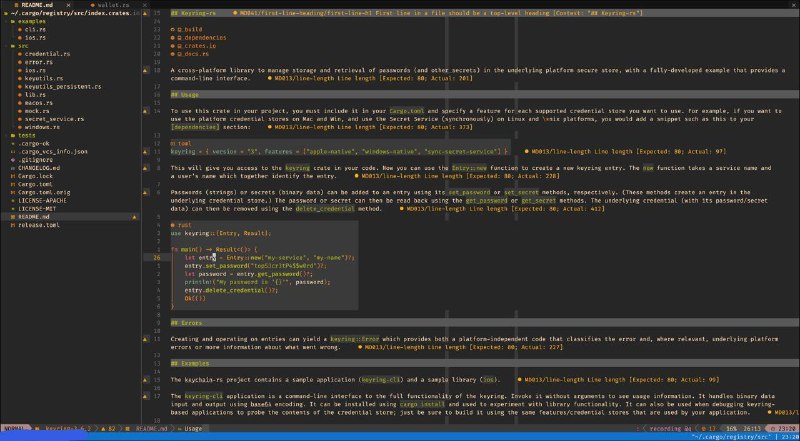800x441 pixels.
Task: Open macos.rs in the file tree
Action: [38, 103]
